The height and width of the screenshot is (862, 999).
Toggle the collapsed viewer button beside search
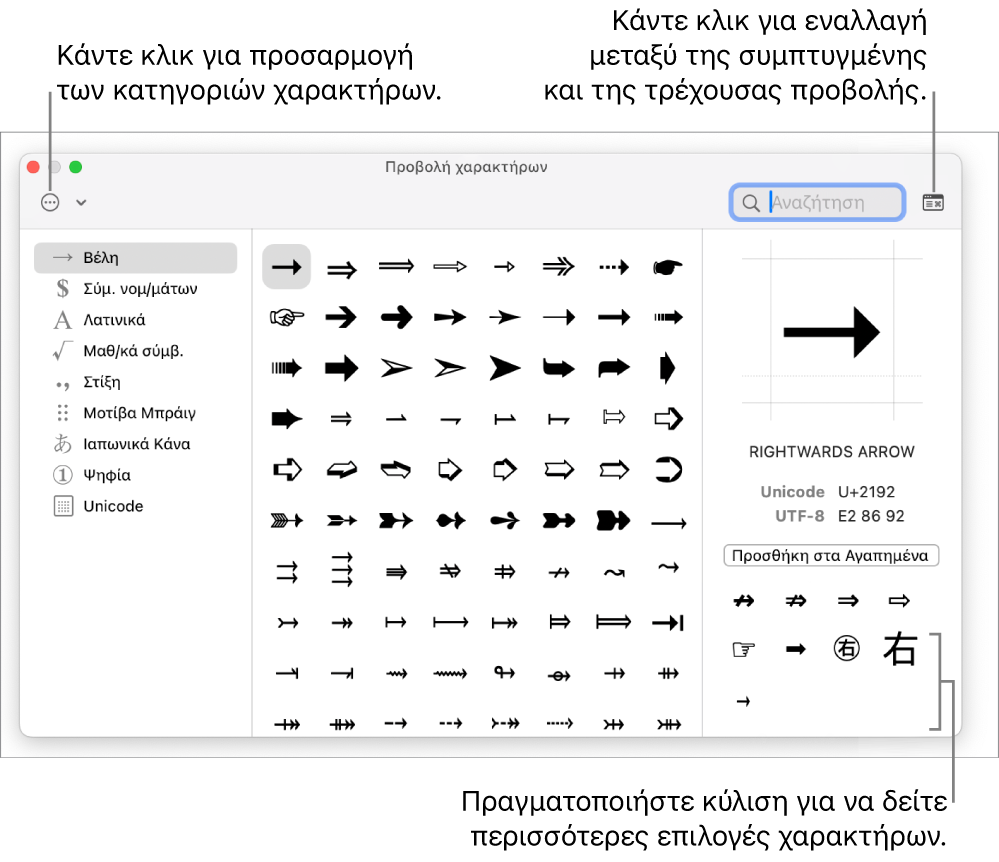[933, 203]
